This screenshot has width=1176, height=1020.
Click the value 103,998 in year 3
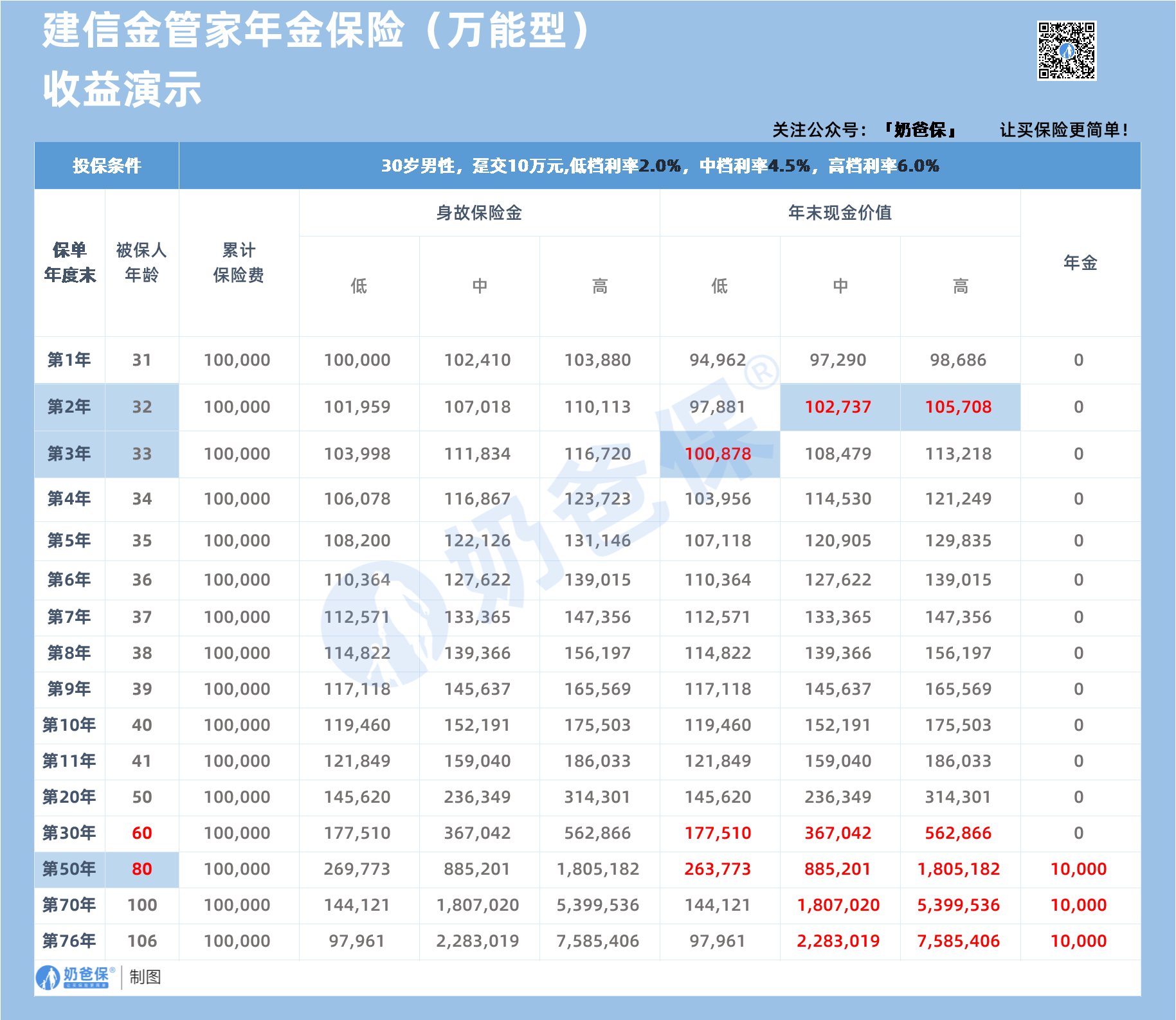pyautogui.click(x=357, y=454)
